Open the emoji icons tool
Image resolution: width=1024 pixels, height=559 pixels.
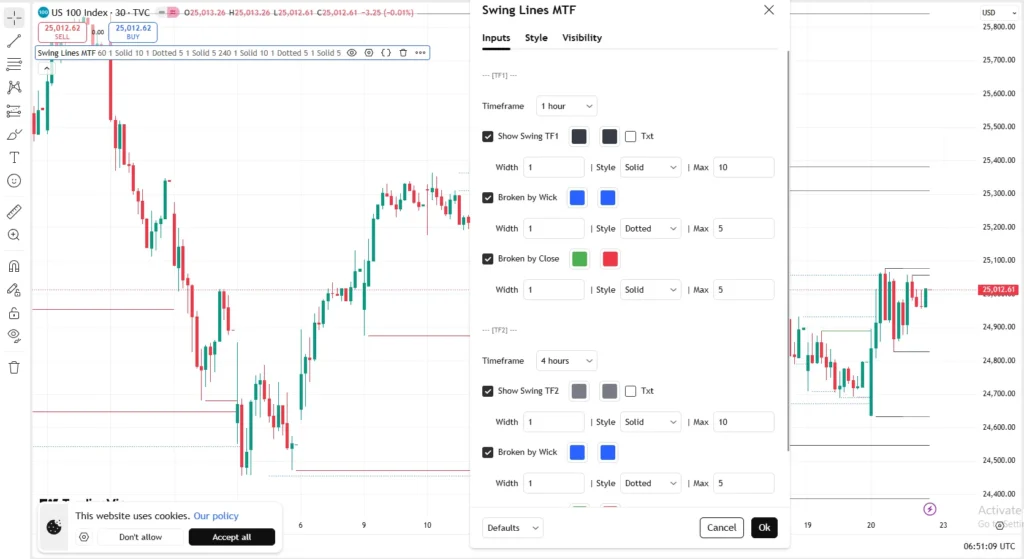[x=14, y=181]
